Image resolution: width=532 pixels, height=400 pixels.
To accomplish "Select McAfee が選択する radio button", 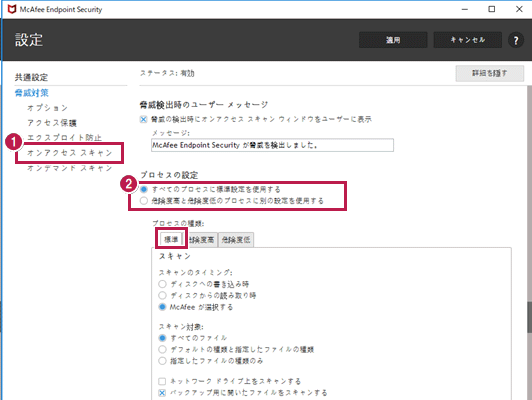I will pyautogui.click(x=163, y=307).
